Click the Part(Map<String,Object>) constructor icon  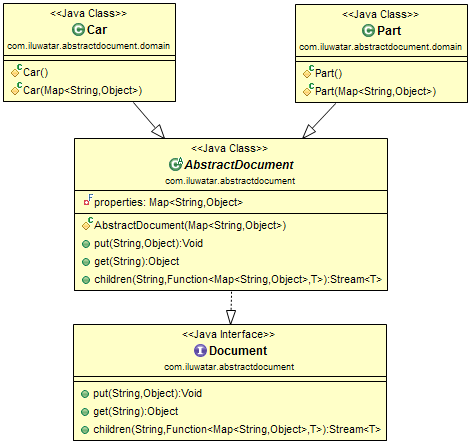[308, 89]
